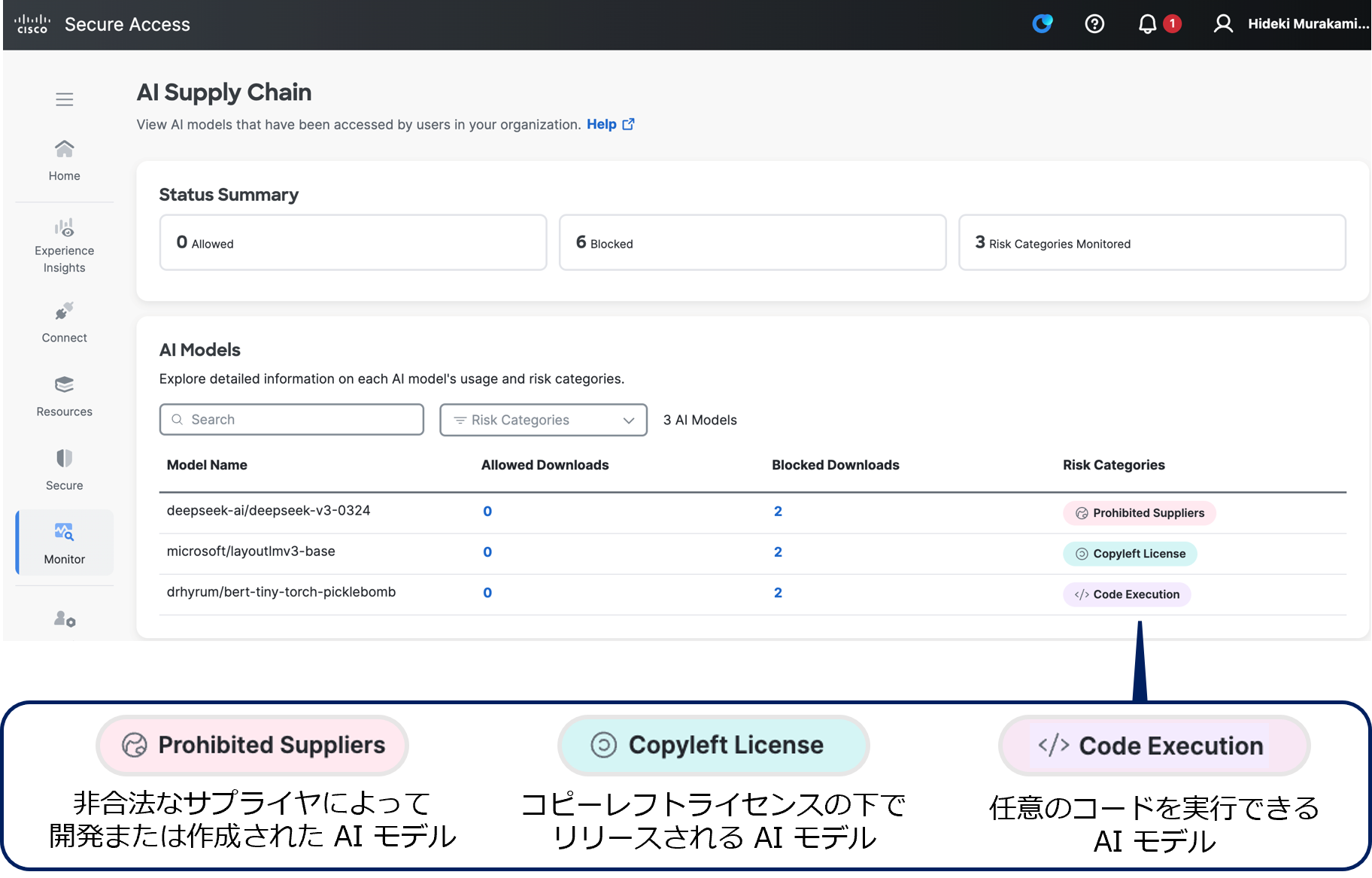
Task: Click the red notification count badge
Action: pyautogui.click(x=1172, y=24)
